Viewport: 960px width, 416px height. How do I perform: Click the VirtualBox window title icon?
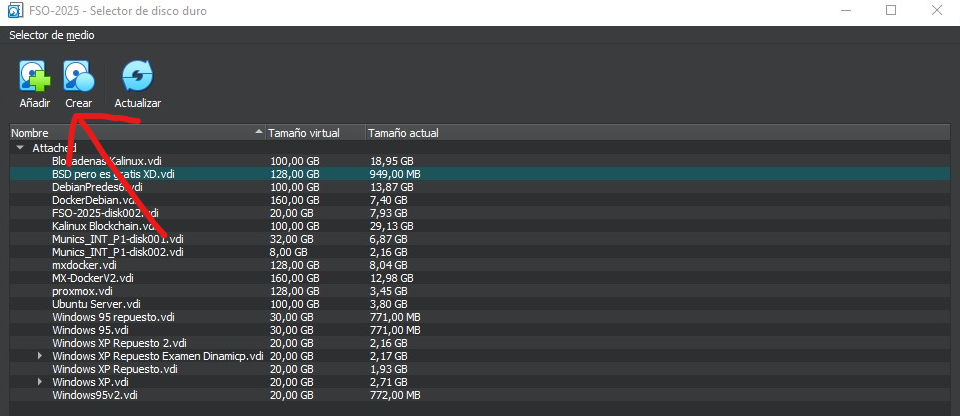point(11,10)
